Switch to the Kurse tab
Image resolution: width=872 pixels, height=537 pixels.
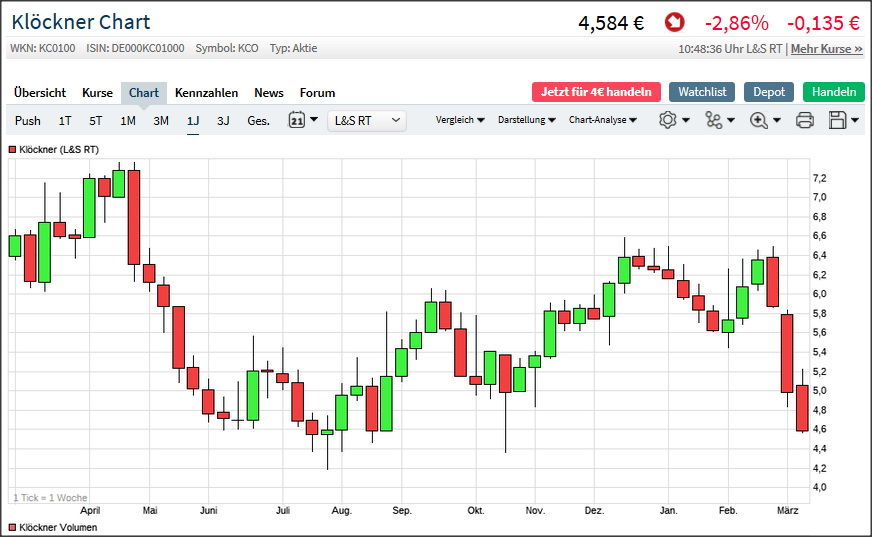97,93
